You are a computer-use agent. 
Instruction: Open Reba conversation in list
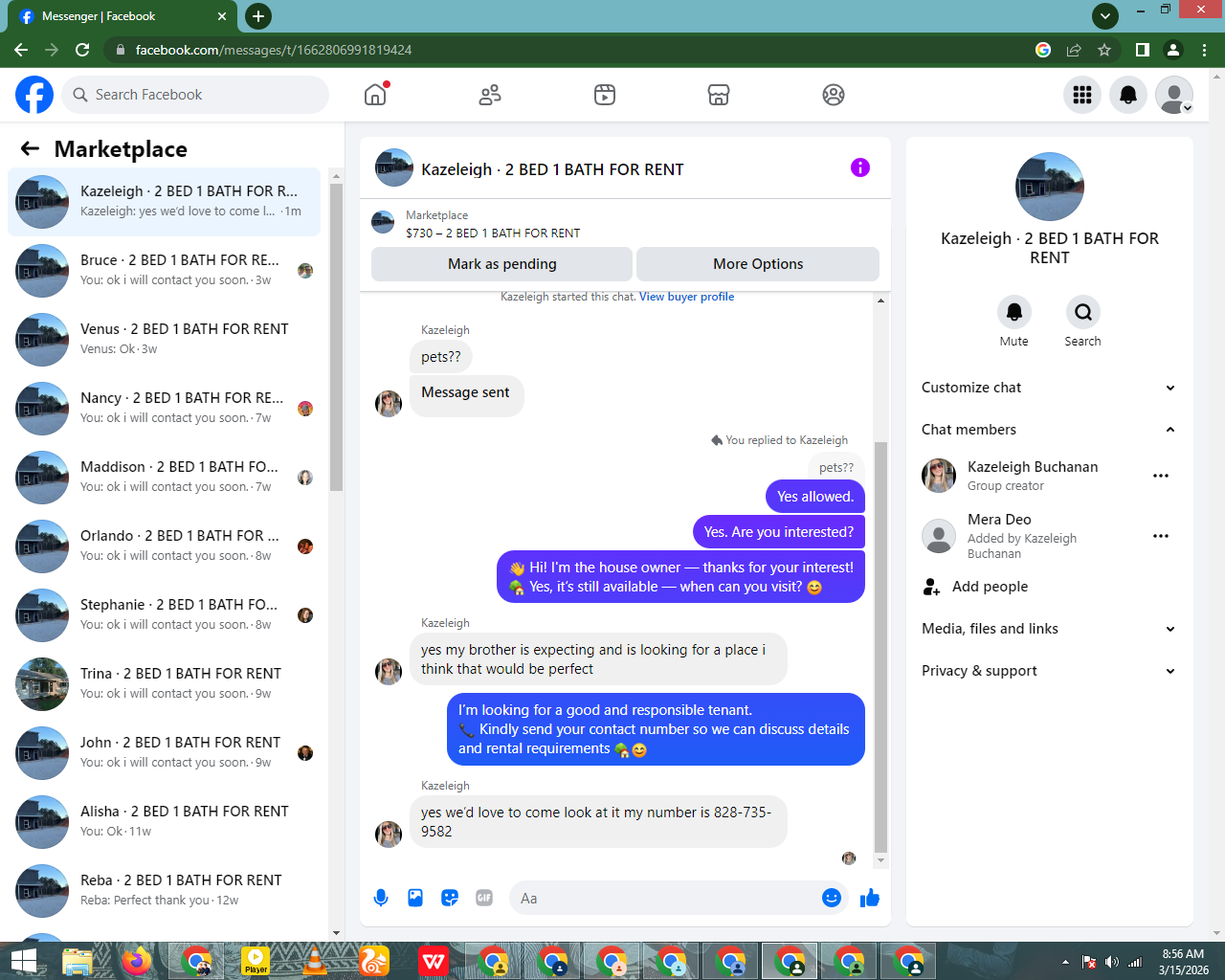click(x=164, y=890)
